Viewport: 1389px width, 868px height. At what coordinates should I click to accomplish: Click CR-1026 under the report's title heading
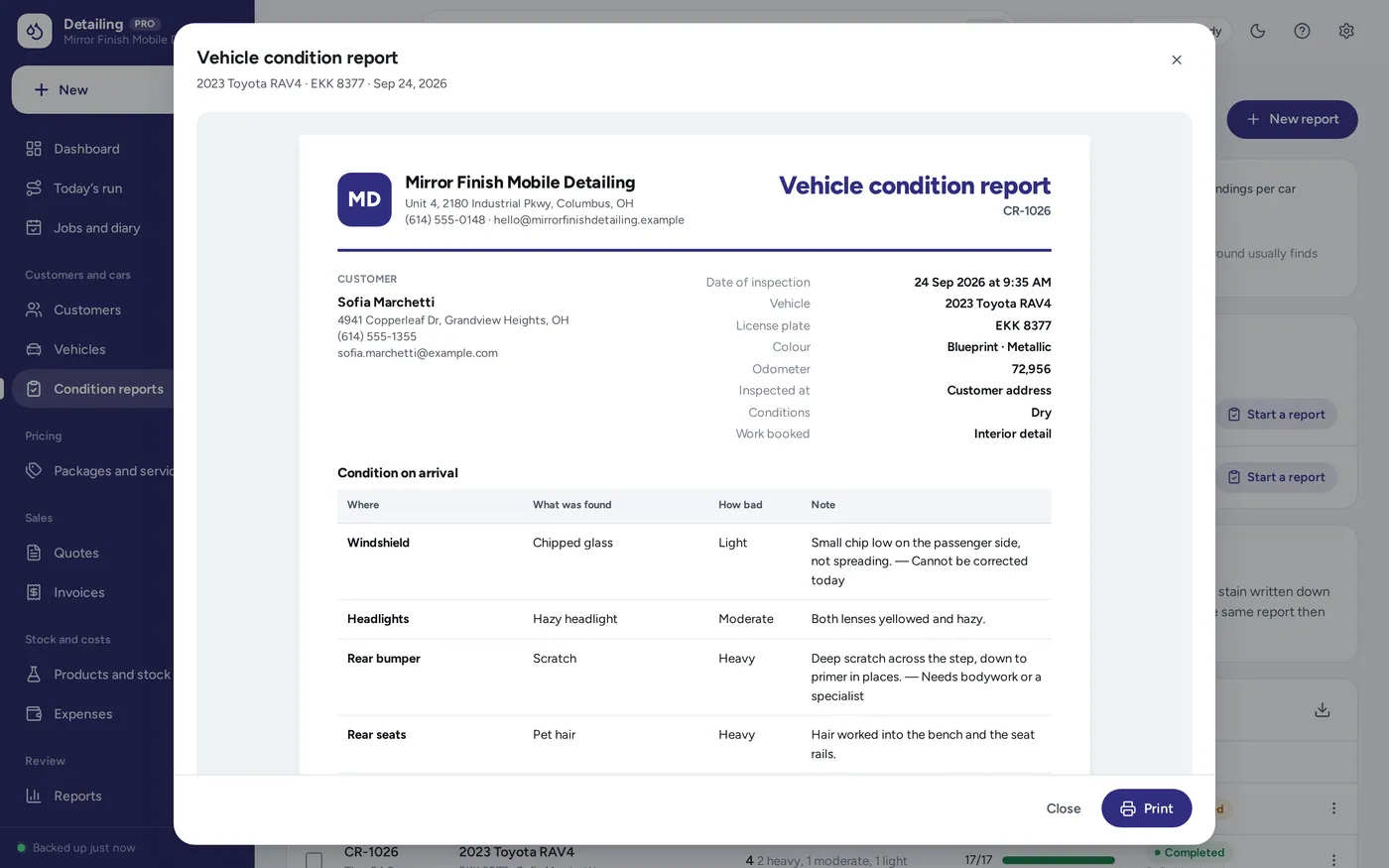tap(1027, 211)
